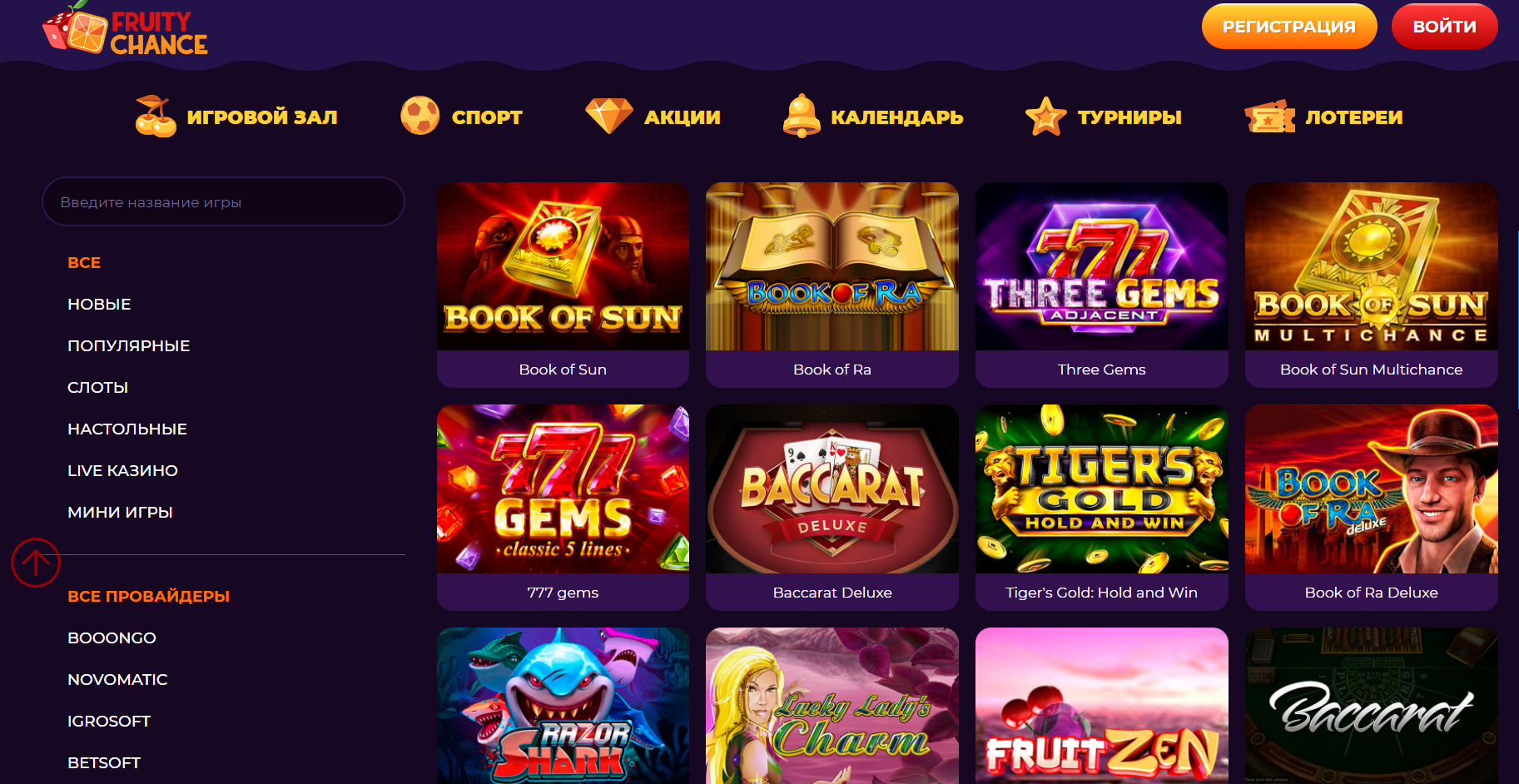Click the bell icon for Календарь
1519x784 pixels.
(x=802, y=116)
